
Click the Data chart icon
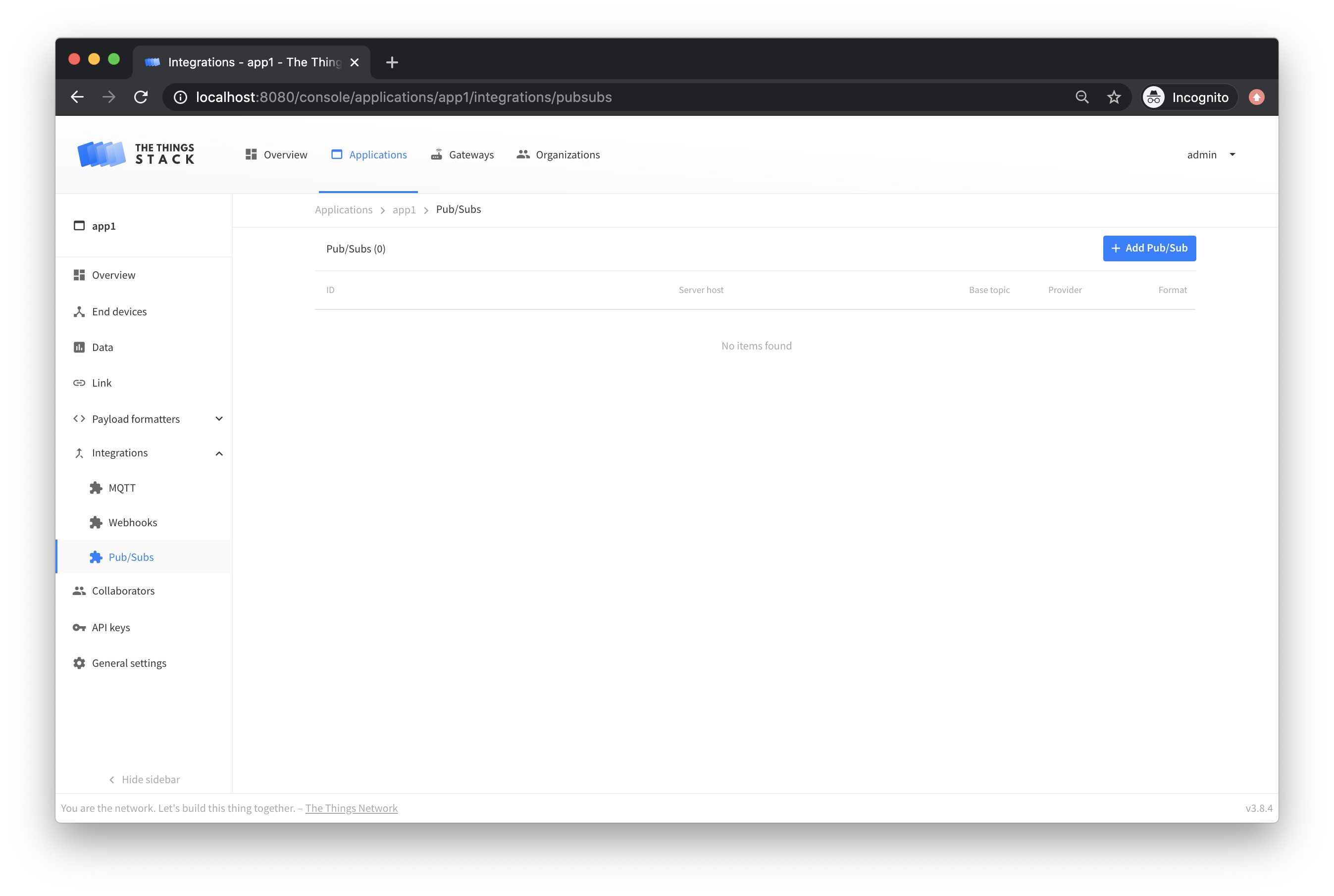pos(79,347)
